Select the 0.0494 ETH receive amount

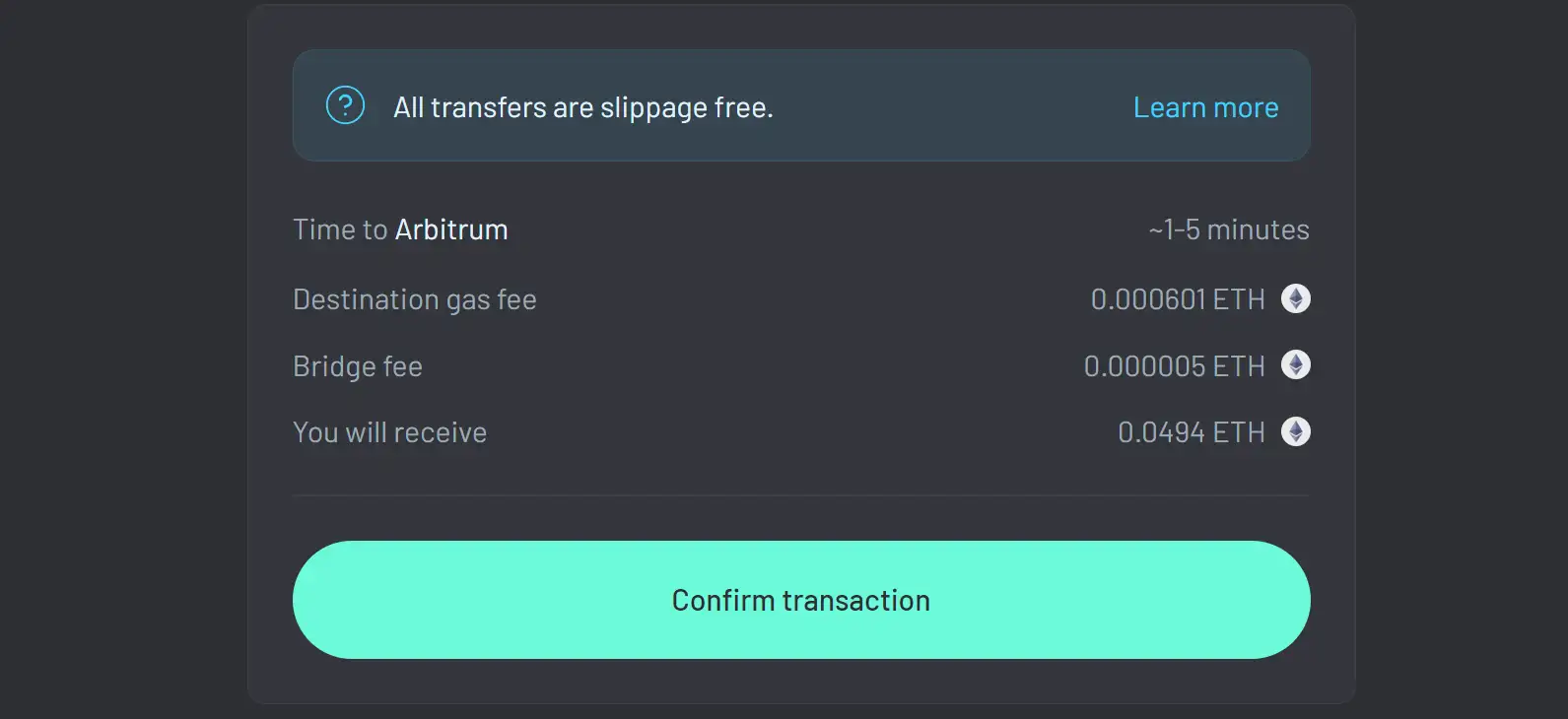(x=1191, y=432)
